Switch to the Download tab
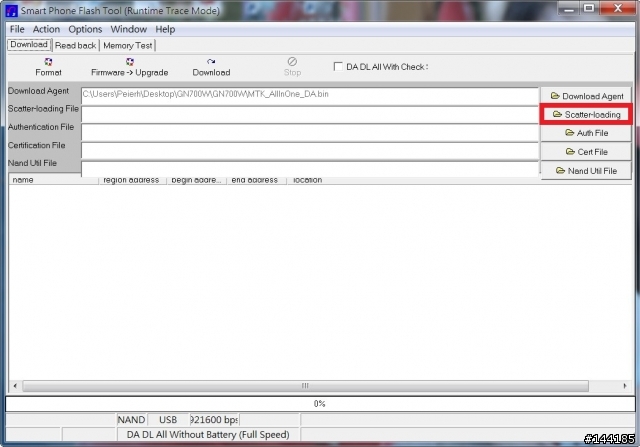Viewport: 640px width, 447px height. click(29, 44)
